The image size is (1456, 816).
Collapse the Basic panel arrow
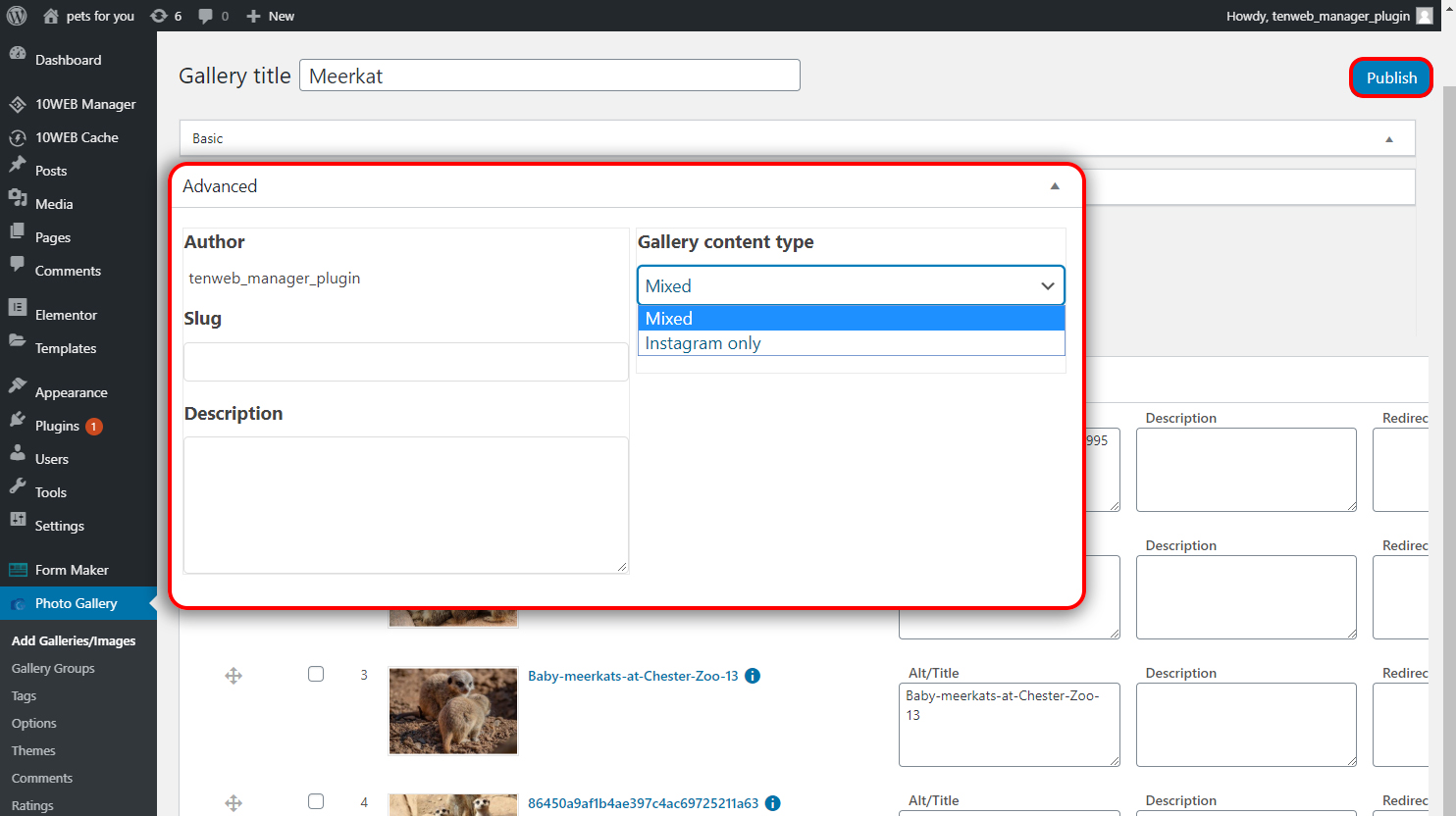click(1389, 139)
